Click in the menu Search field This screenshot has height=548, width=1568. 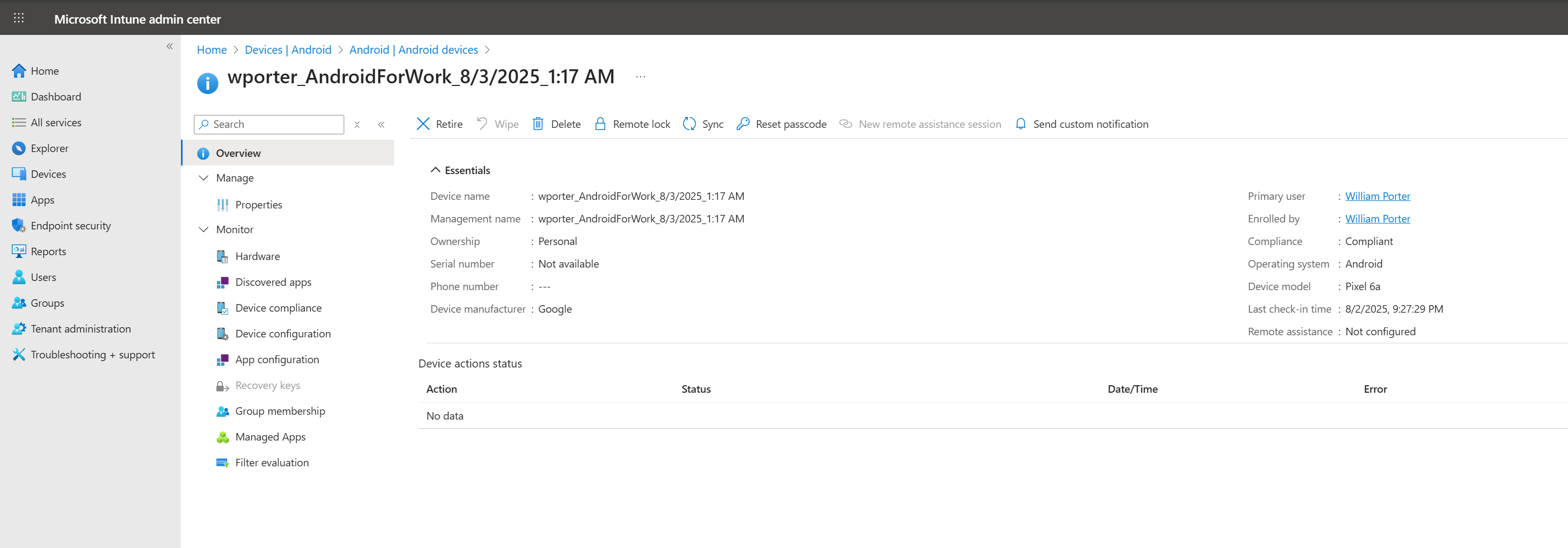[x=269, y=124]
